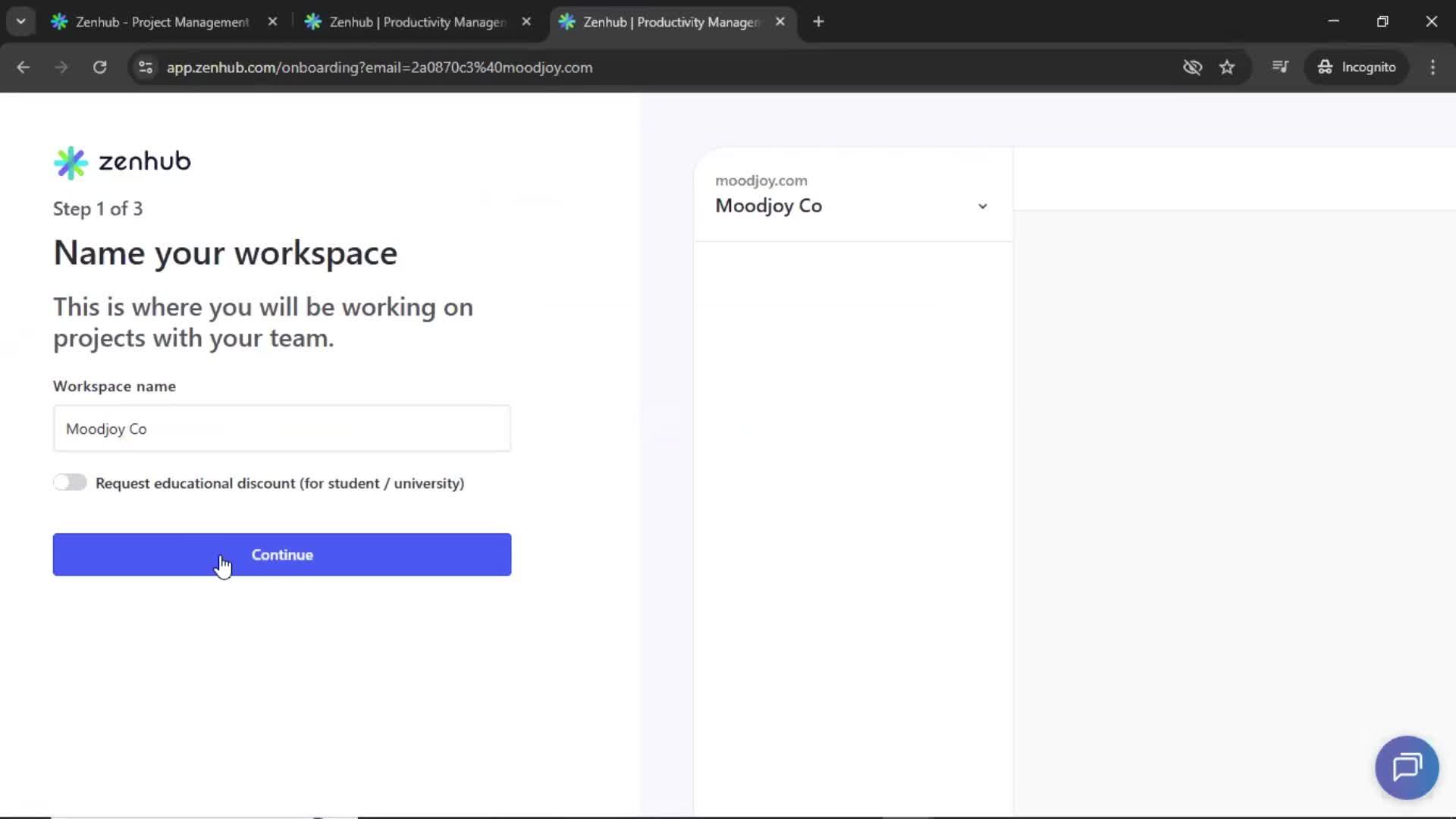Click the Continue button
1456x819 pixels.
coord(281,554)
